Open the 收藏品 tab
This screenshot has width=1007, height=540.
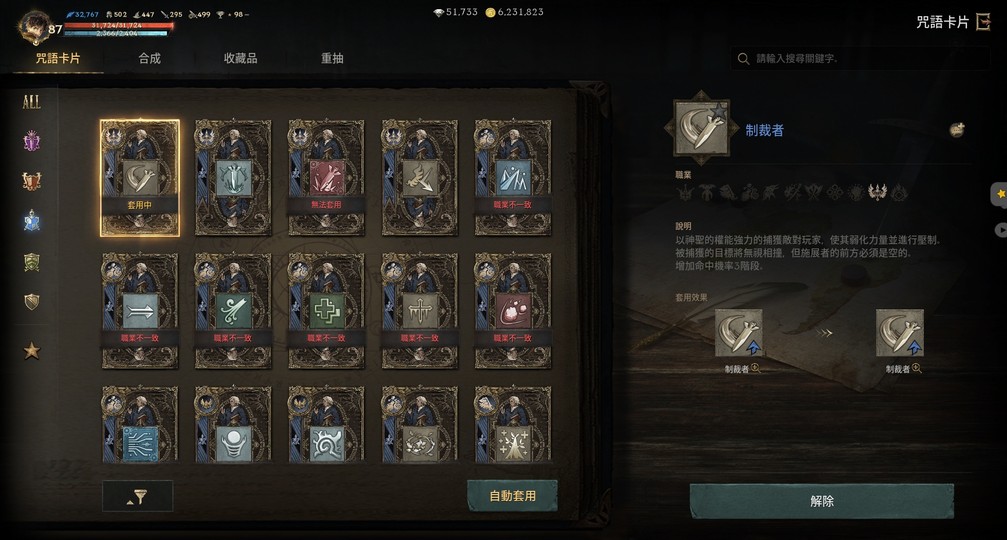[241, 58]
